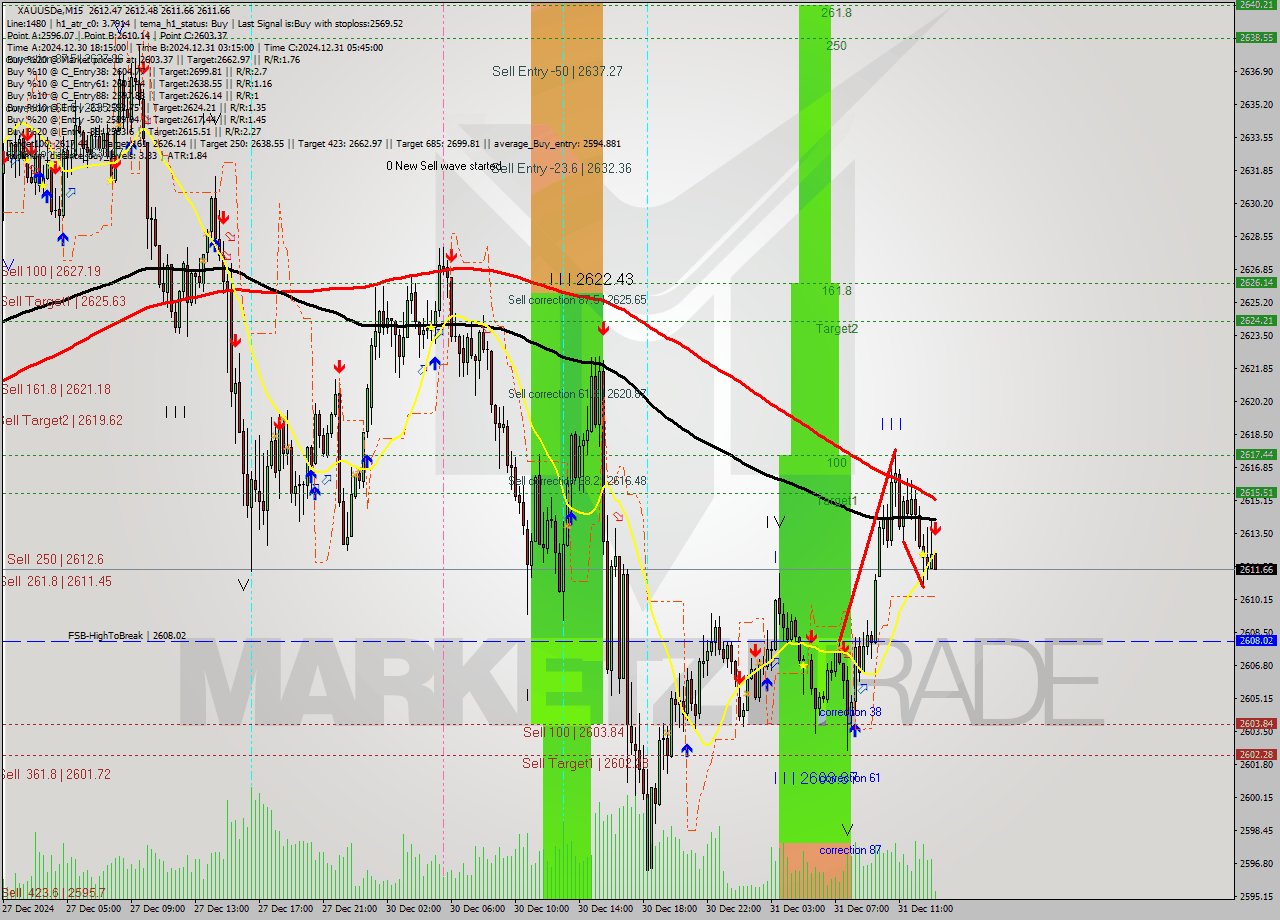Image resolution: width=1280 pixels, height=920 pixels.
Task: Select the 'Sell 423.6 | 2595.7' label
Action: 53,892
